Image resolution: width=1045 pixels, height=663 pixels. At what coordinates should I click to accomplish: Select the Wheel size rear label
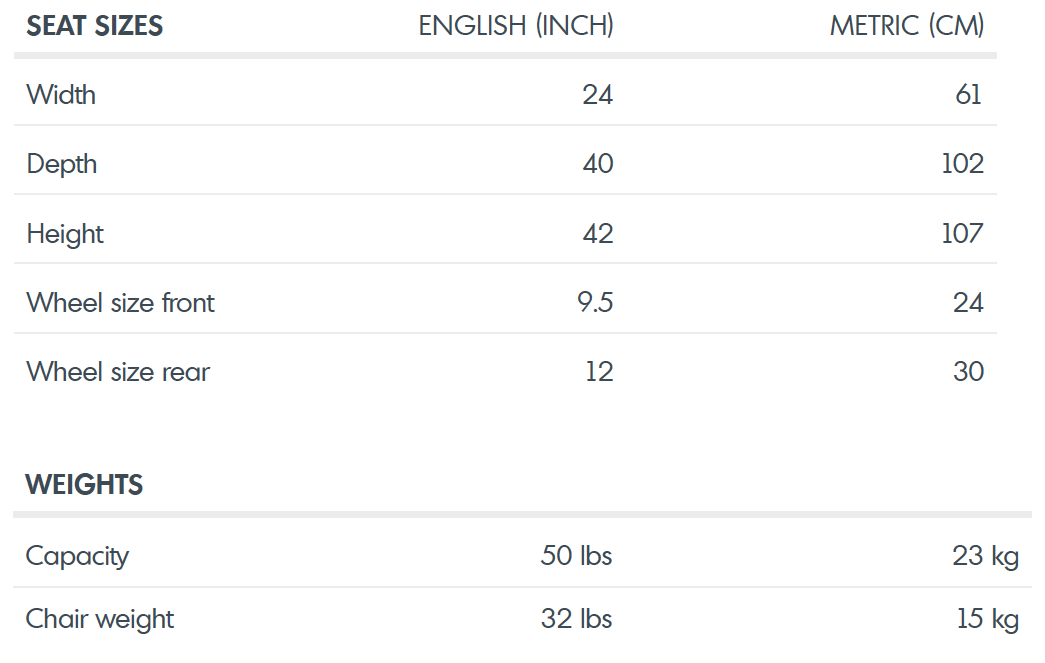[x=118, y=372]
